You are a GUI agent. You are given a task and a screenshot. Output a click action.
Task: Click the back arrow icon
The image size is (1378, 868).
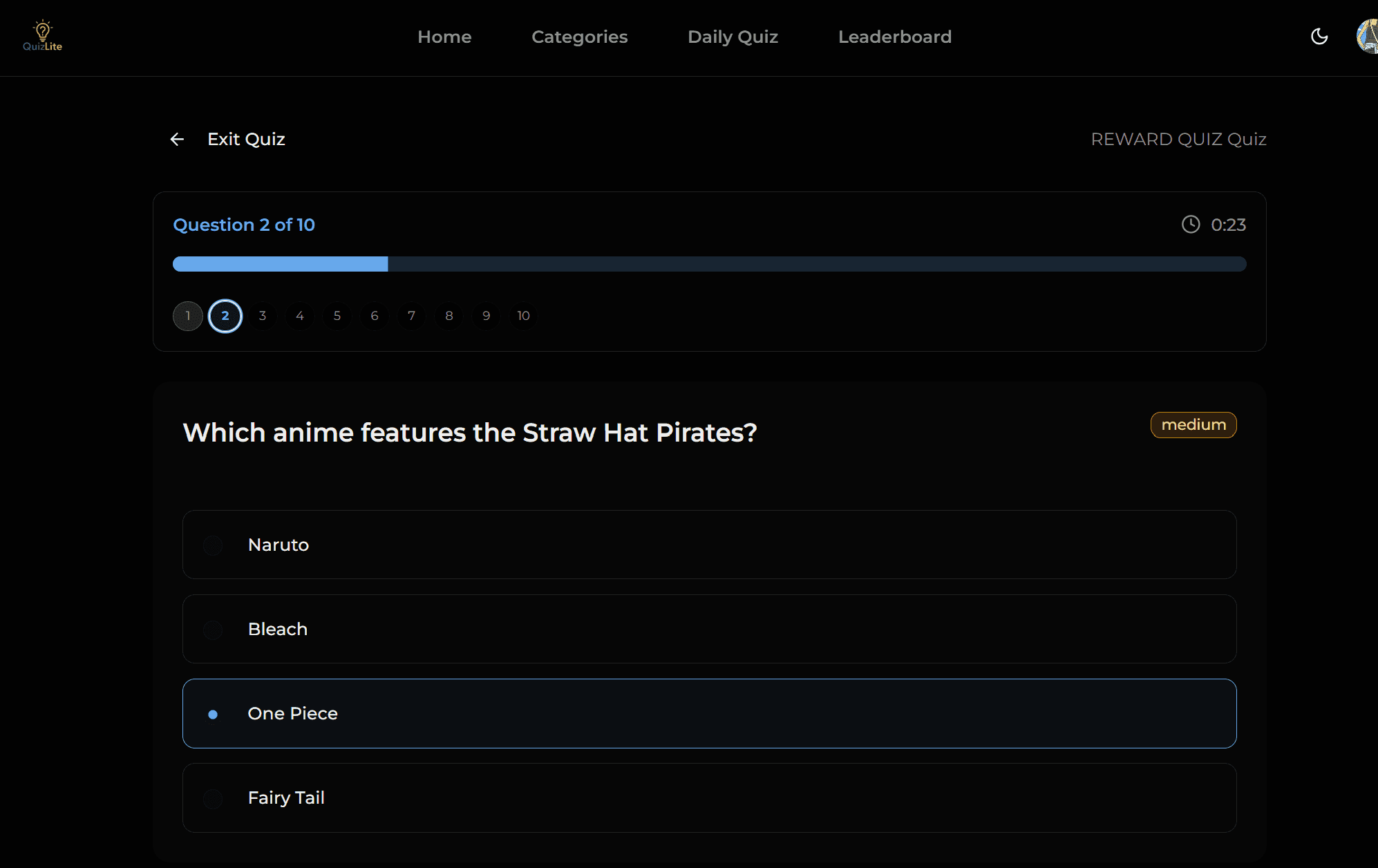(x=177, y=140)
